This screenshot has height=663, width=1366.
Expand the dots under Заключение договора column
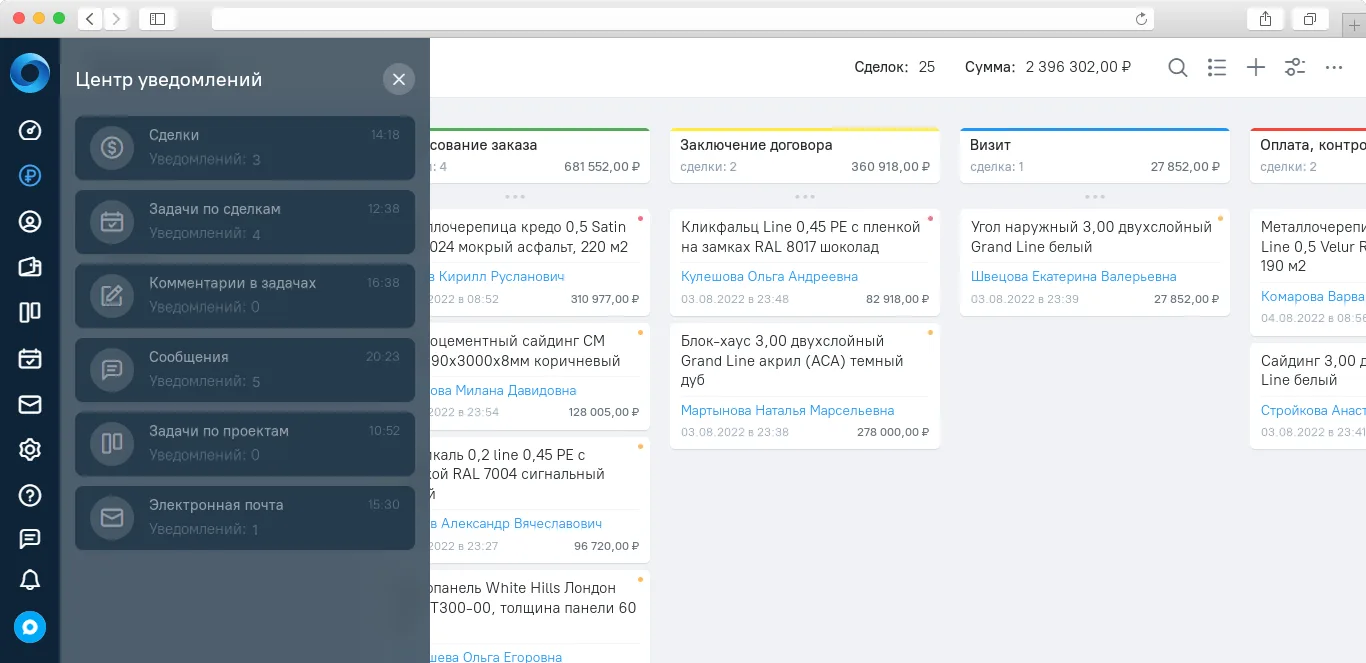tap(805, 196)
